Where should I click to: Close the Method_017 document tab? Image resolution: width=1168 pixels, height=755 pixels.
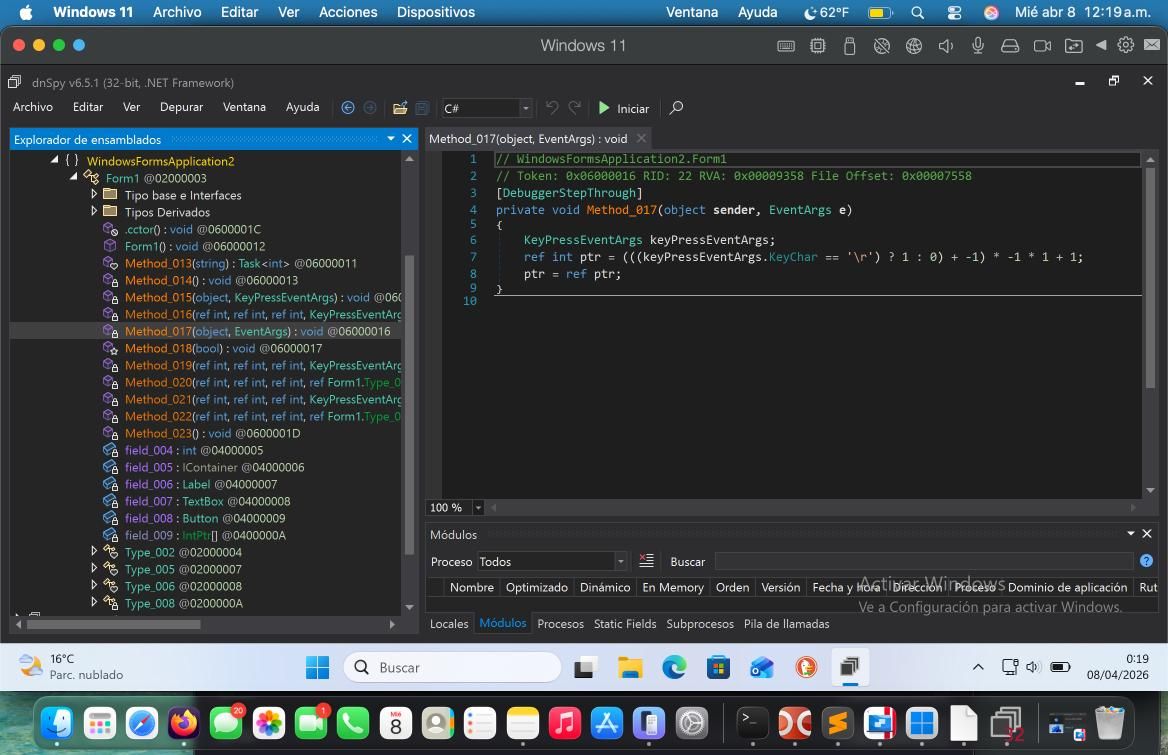(641, 139)
